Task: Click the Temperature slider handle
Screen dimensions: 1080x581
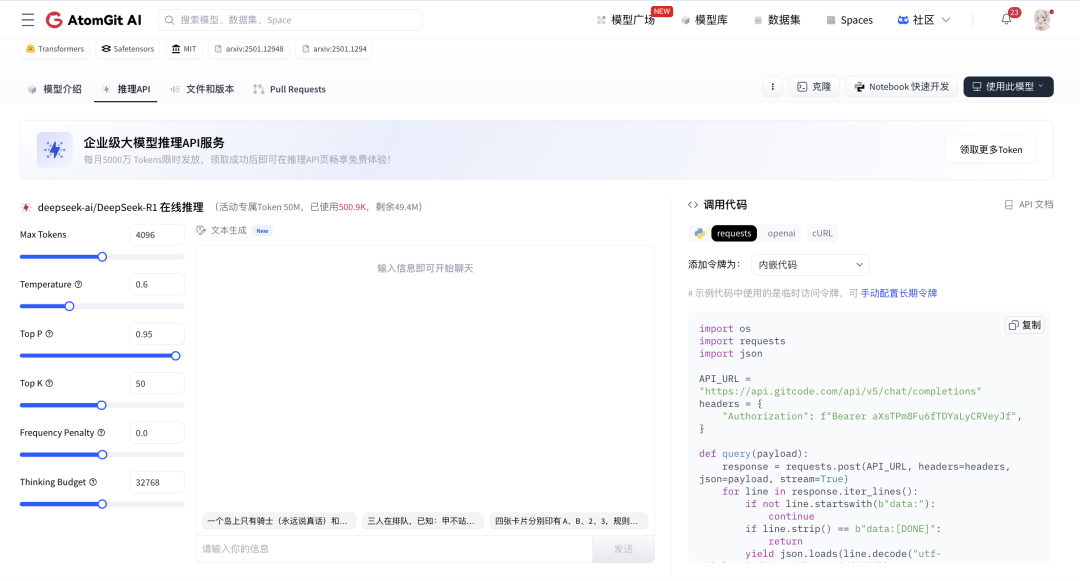Action: [x=69, y=306]
